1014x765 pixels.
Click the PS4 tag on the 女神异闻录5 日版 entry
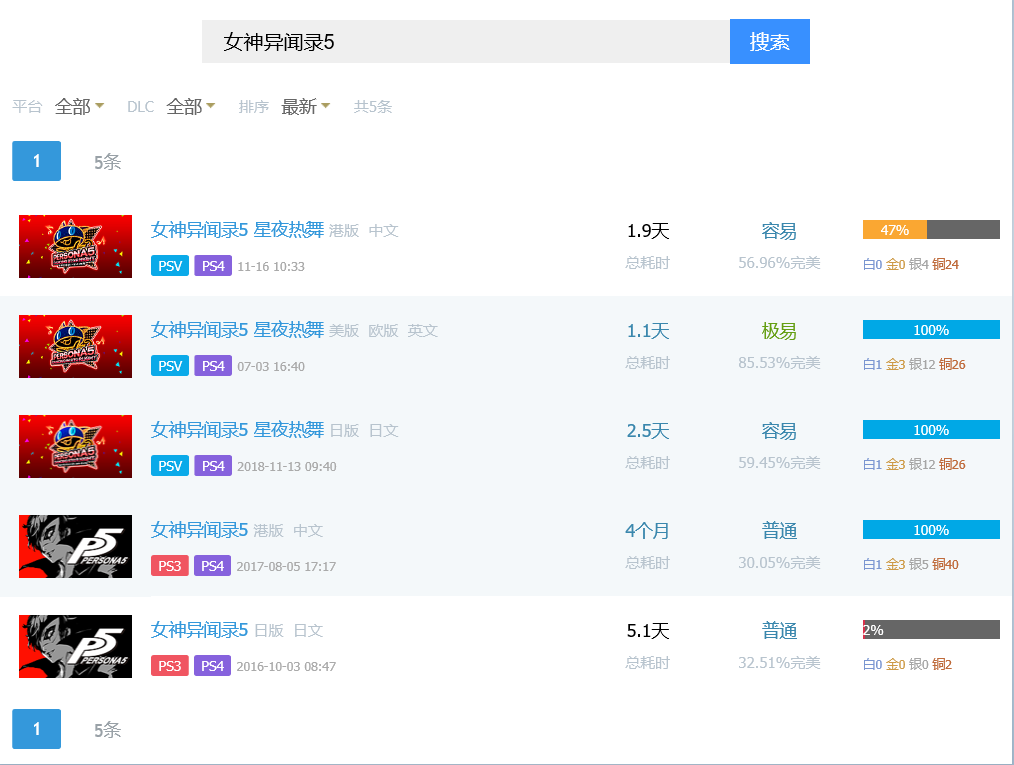212,666
